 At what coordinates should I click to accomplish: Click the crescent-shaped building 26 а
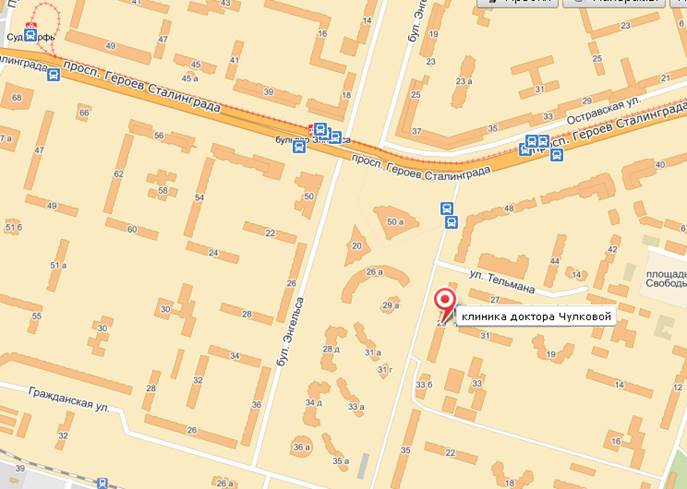coord(373,279)
